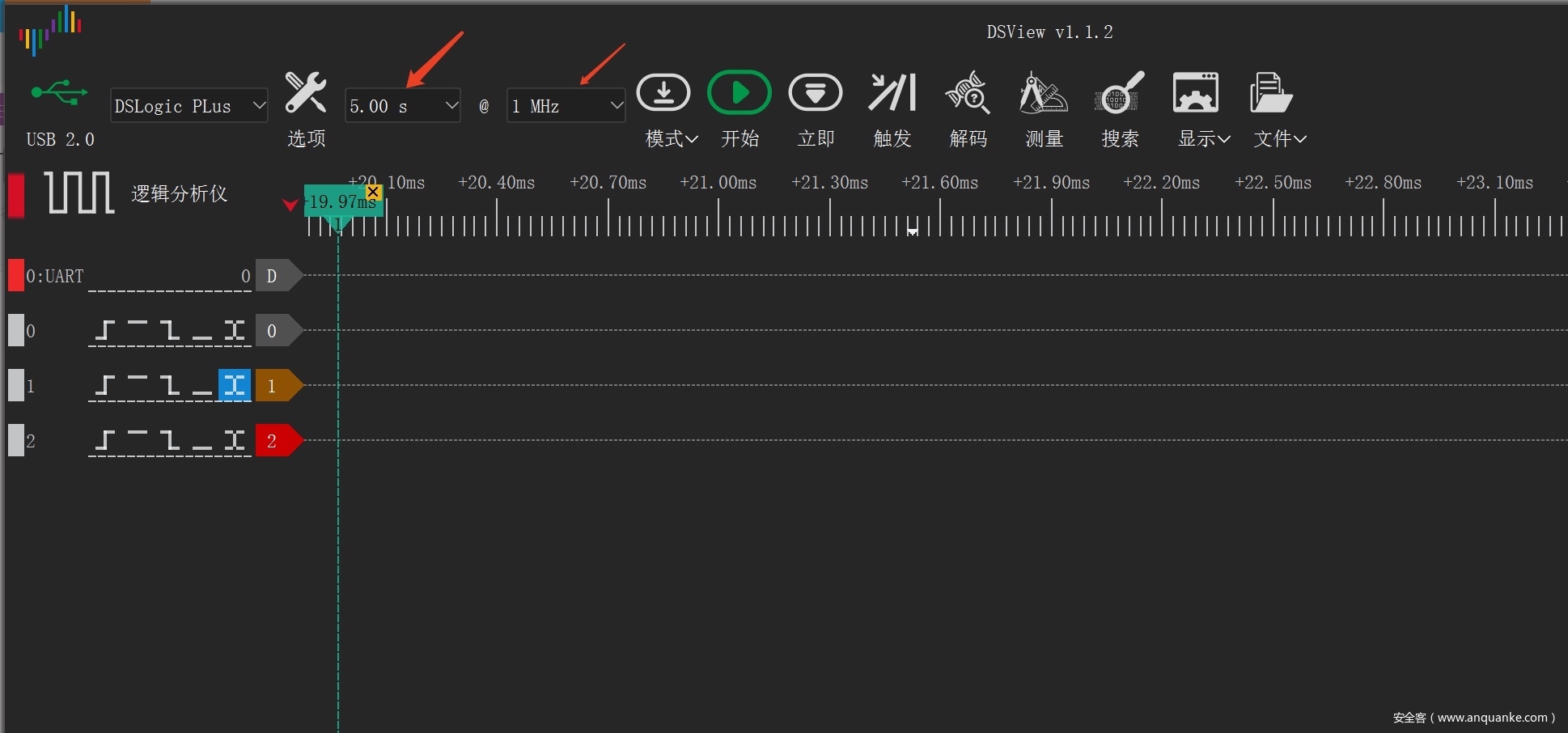Viewport: 1568px width, 733px height.
Task: Open the 解码 decode panel icon
Action: tap(968, 93)
